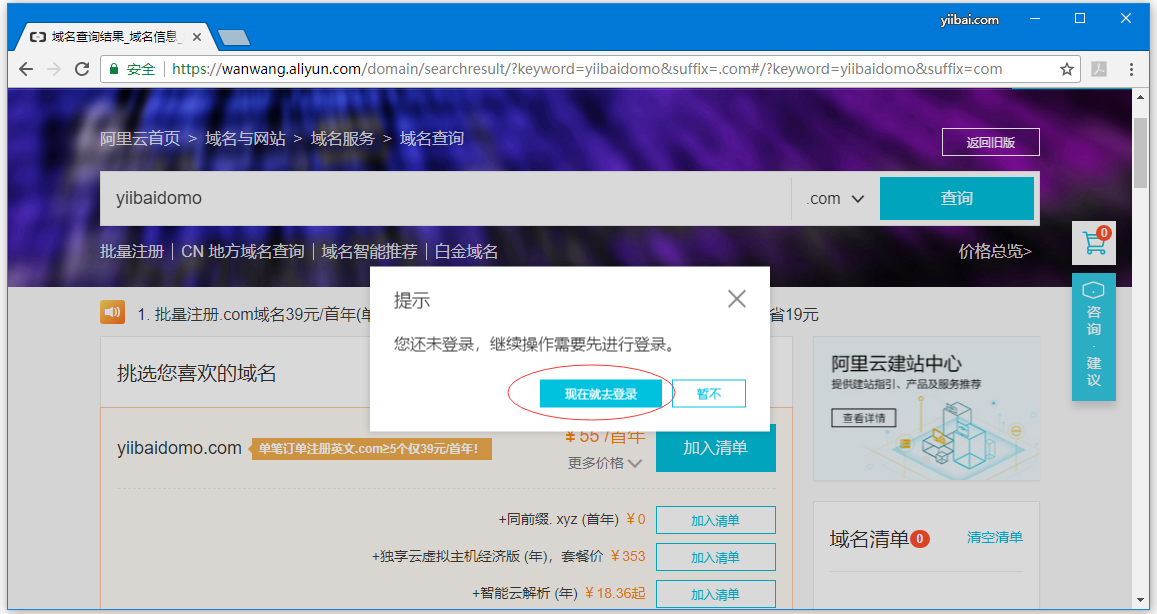This screenshot has width=1157, height=614.
Task: Reload the page with refresh icon
Action: [82, 69]
